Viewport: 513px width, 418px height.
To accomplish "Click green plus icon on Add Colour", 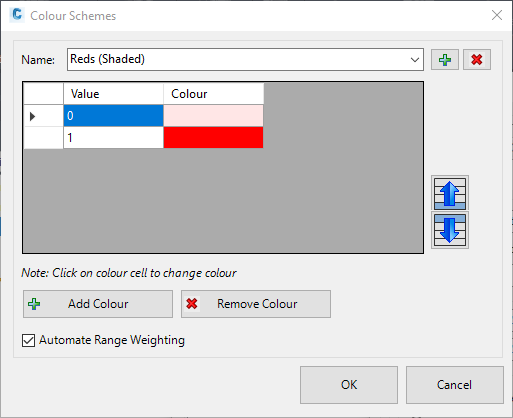I will [34, 304].
